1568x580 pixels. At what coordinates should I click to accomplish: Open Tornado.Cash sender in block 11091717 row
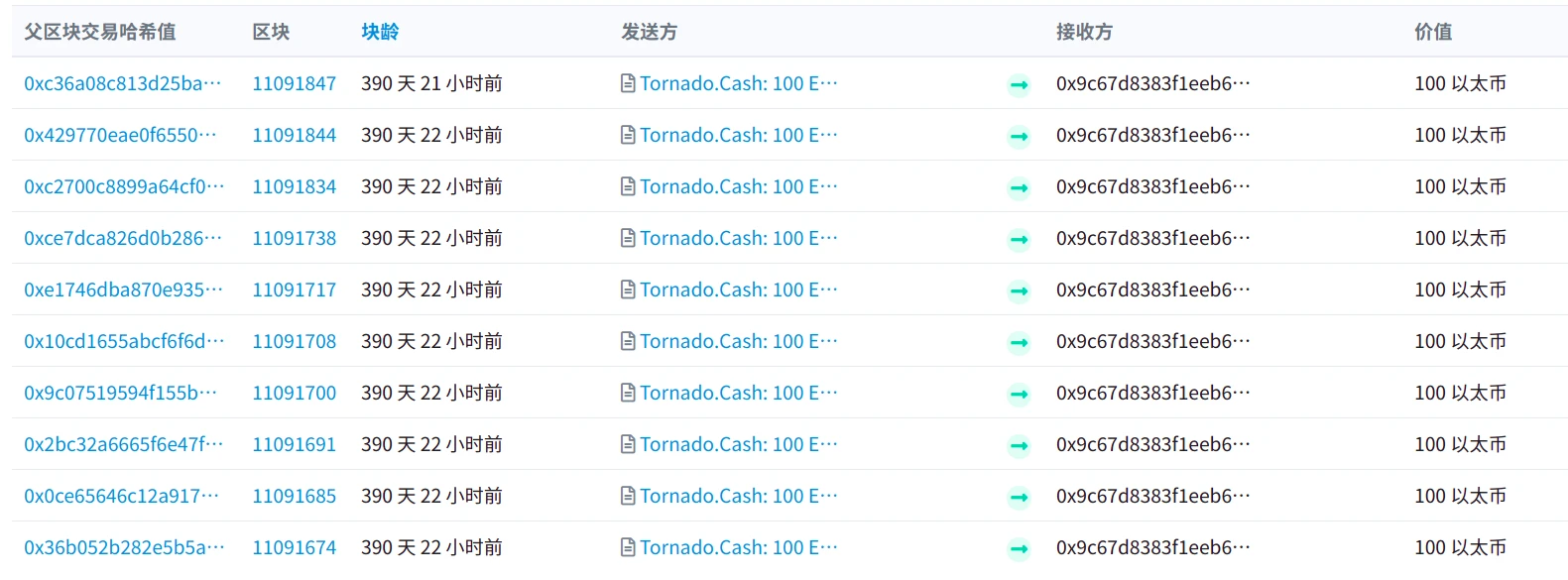coord(739,290)
